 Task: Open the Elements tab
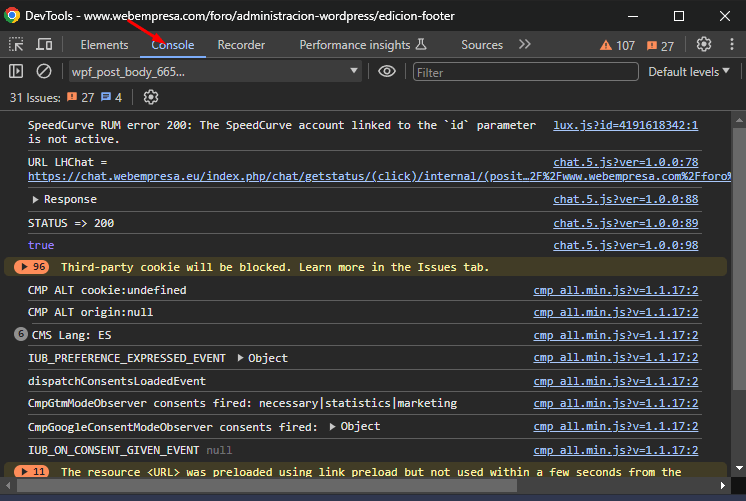(x=104, y=45)
